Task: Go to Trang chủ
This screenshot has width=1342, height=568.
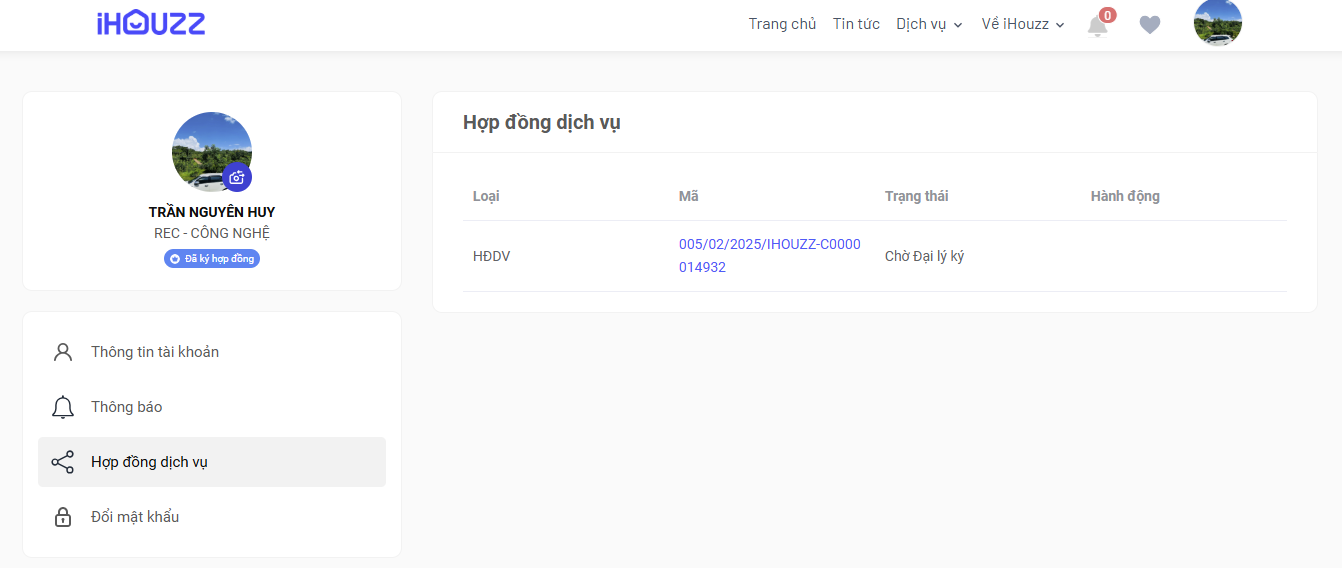Action: click(x=782, y=24)
